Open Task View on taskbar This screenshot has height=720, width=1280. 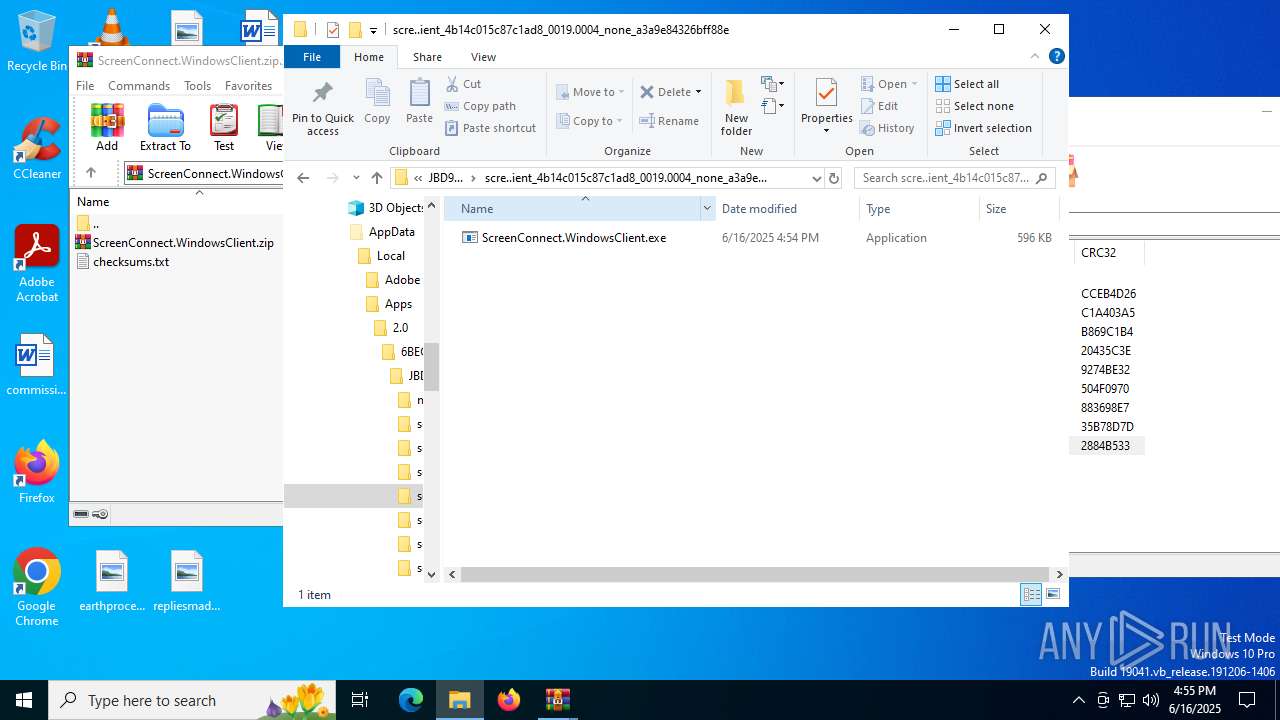pyautogui.click(x=360, y=700)
